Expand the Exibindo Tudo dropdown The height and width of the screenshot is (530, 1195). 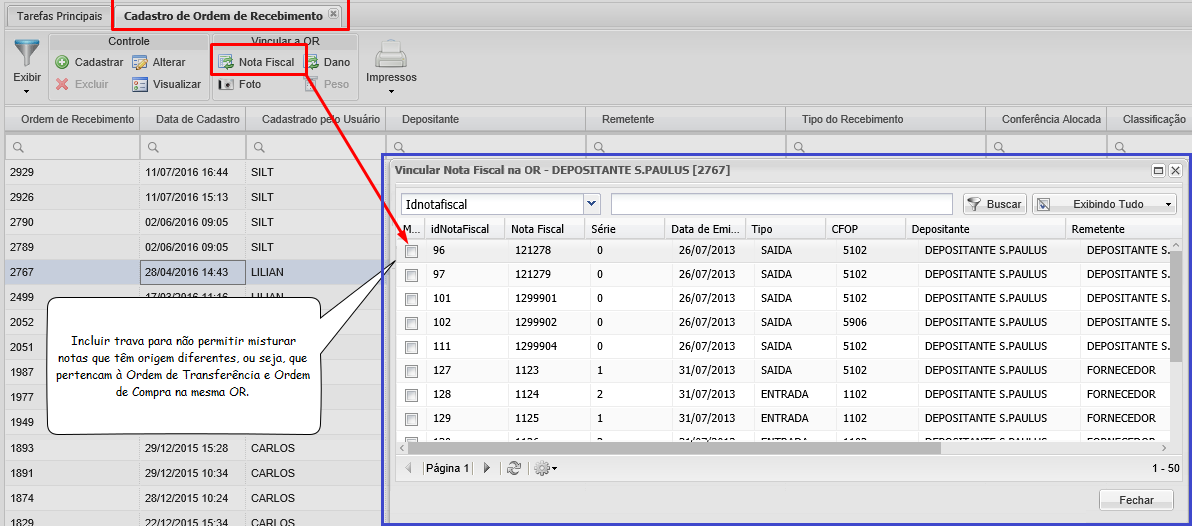(x=1168, y=204)
